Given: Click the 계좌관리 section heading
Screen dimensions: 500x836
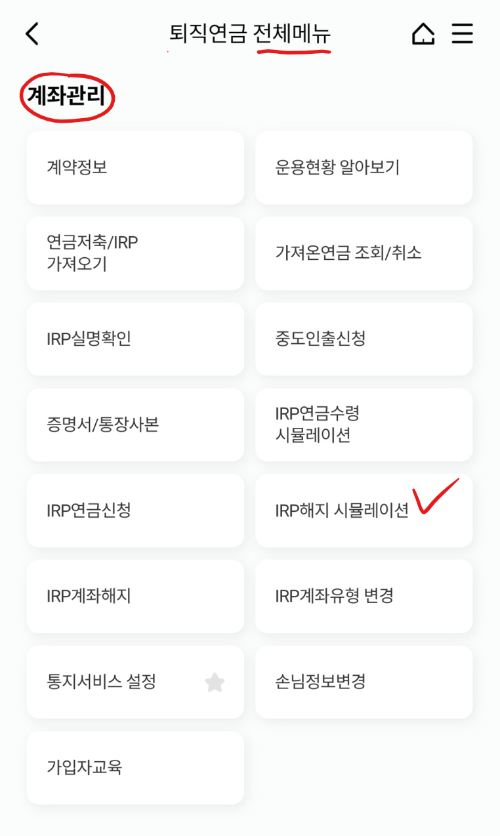Looking at the screenshot, I should (x=66, y=97).
